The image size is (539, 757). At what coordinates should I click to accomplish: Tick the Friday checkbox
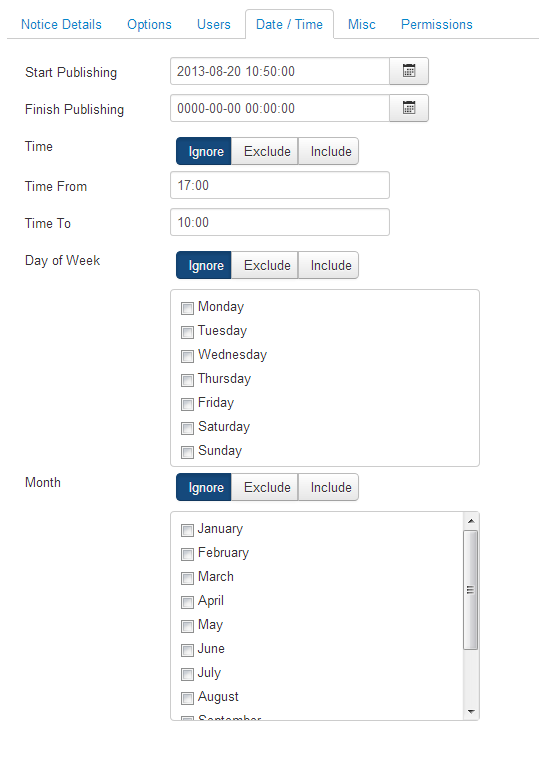[187, 404]
